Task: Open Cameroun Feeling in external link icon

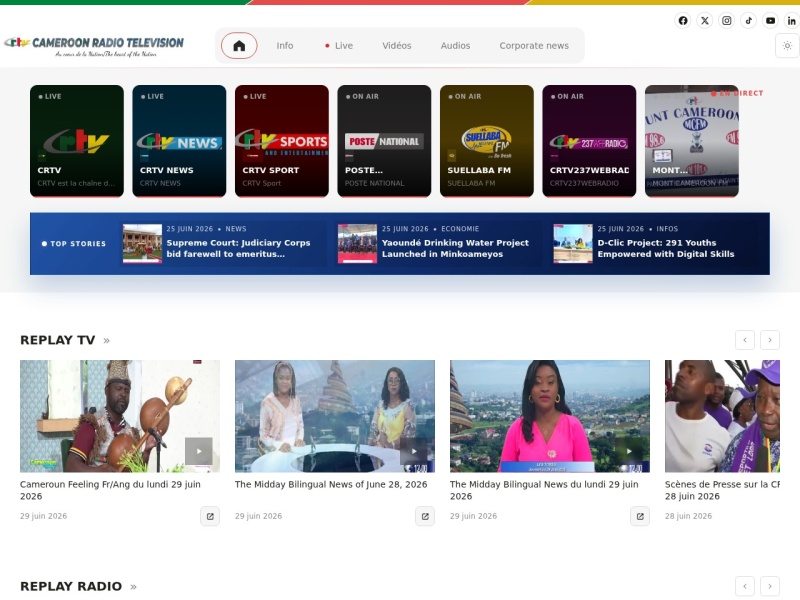Action: coord(210,516)
